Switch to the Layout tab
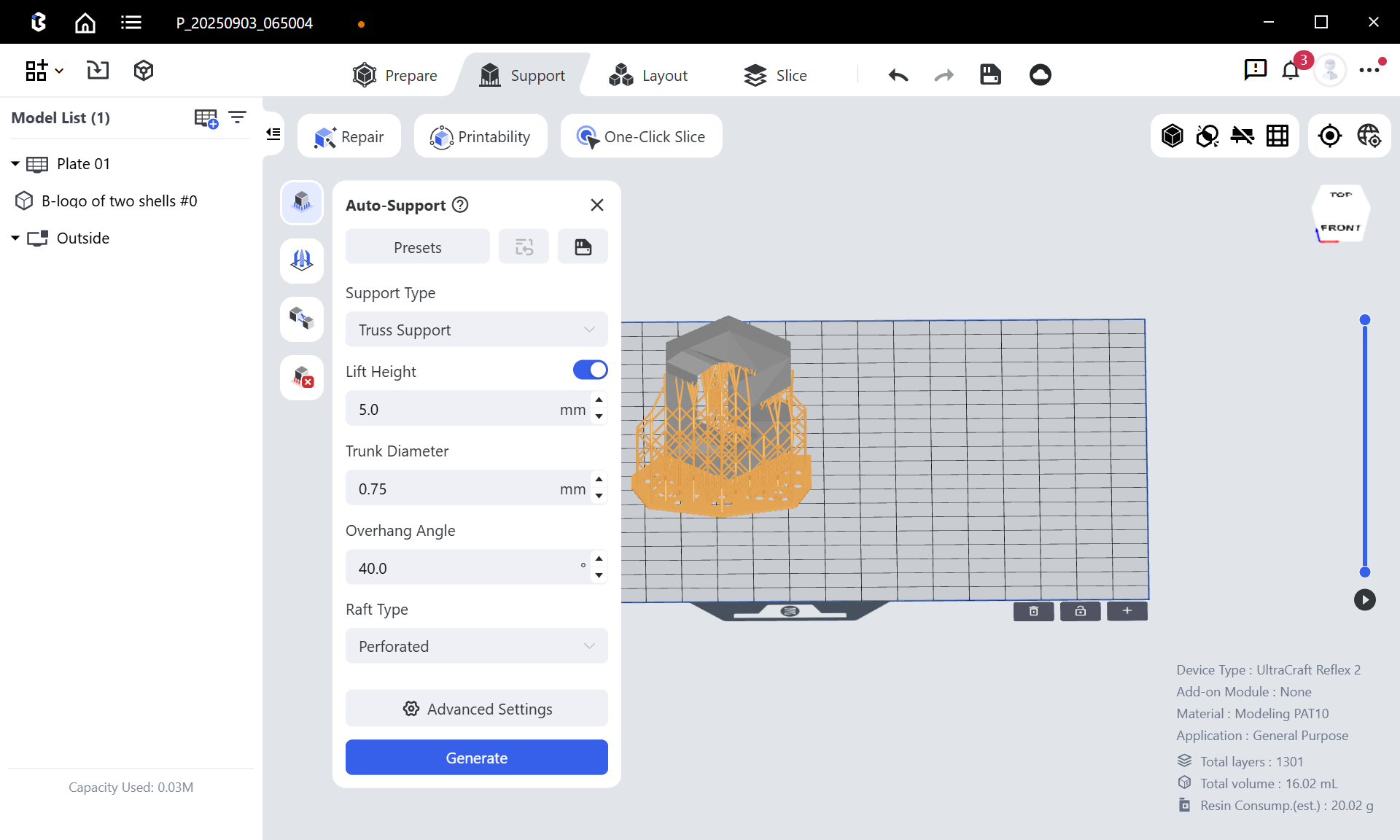Image resolution: width=1400 pixels, height=840 pixels. point(648,75)
